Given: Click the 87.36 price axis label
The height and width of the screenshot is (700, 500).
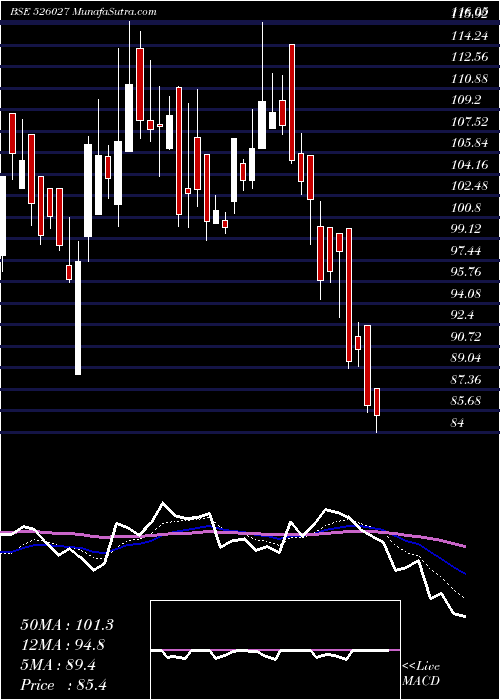Looking at the screenshot, I should coord(466,380).
